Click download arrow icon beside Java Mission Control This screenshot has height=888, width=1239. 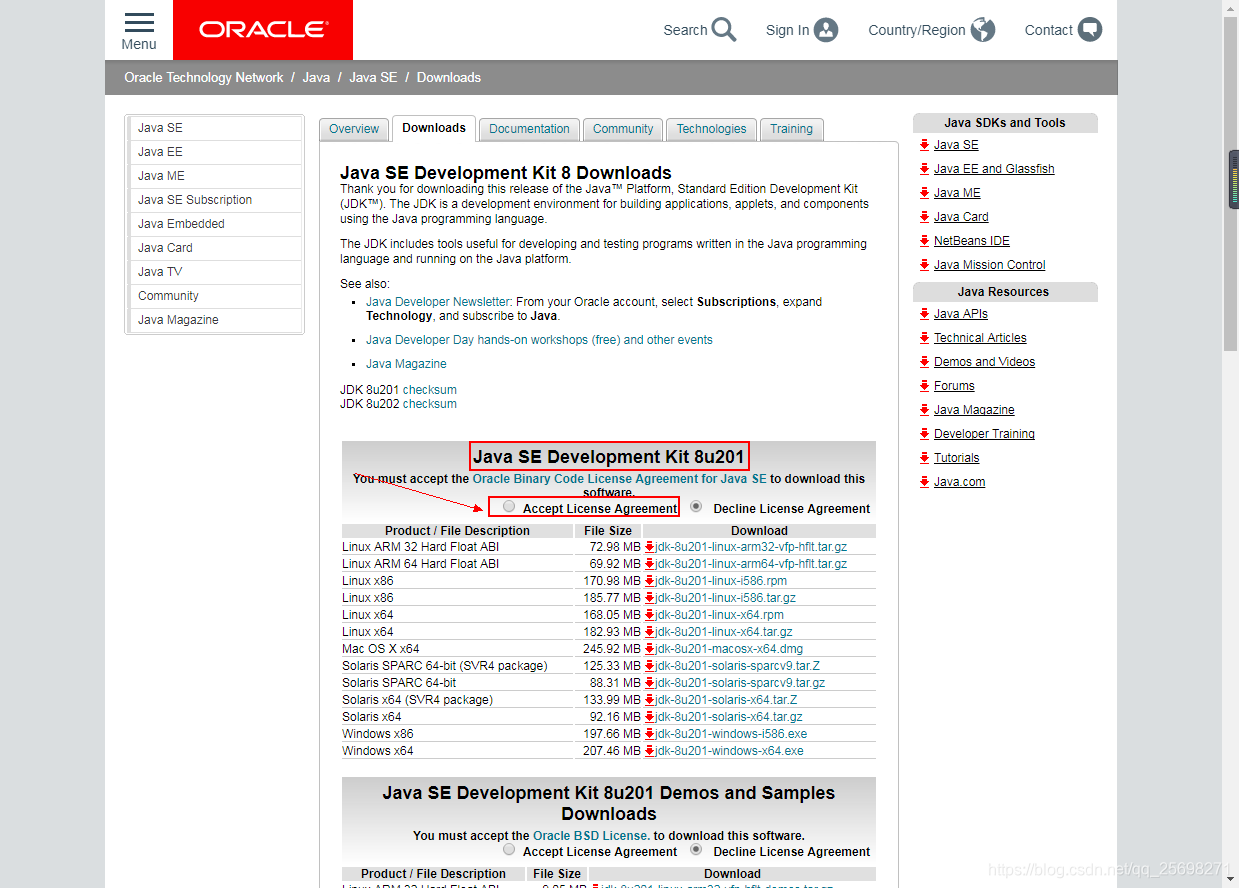point(925,265)
